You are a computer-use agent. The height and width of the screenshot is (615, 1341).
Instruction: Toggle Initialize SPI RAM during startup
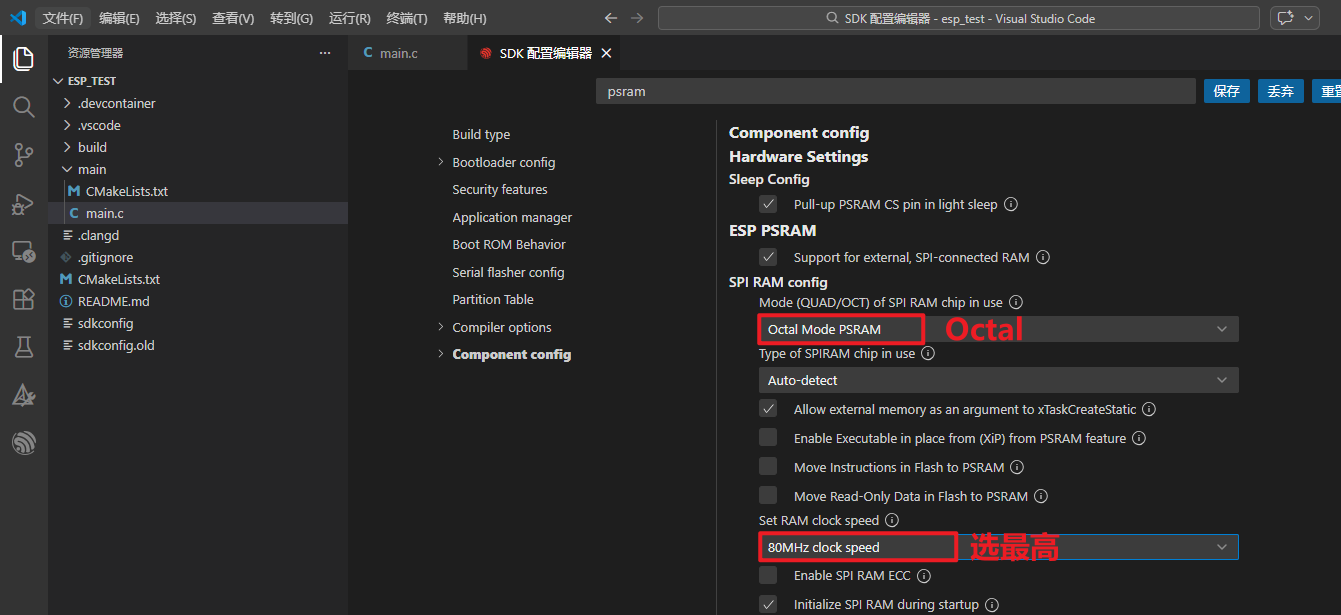pos(768,605)
